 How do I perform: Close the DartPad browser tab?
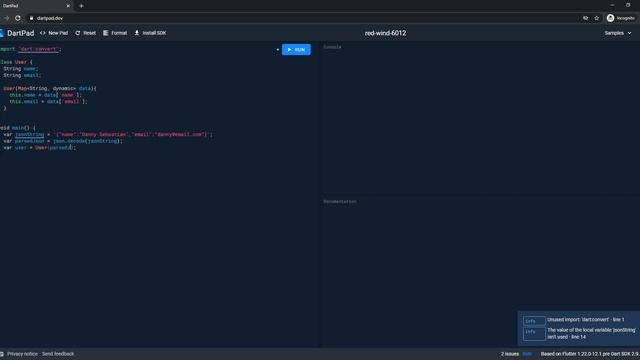pos(68,6)
